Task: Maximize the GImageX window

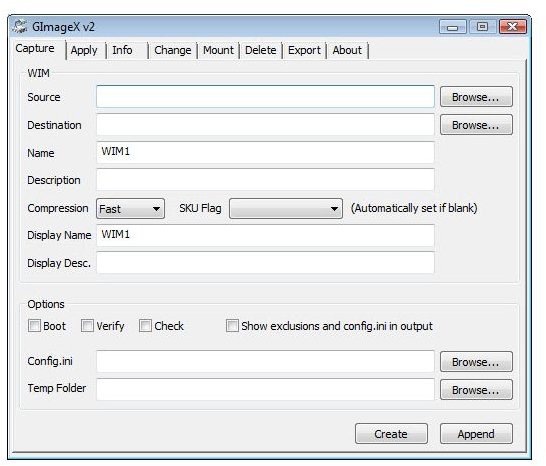Action: 483,27
